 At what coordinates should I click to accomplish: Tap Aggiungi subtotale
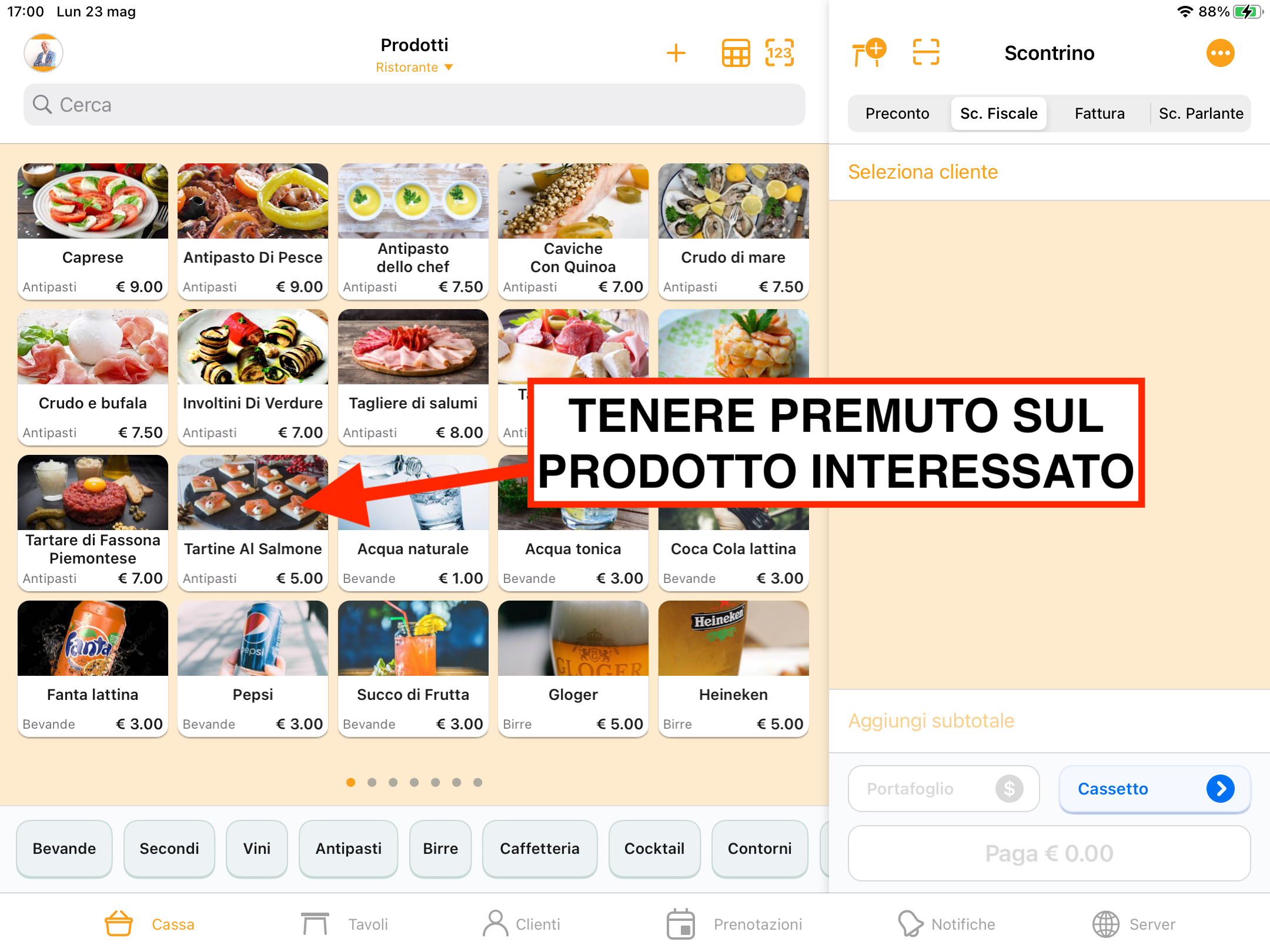pos(931,720)
